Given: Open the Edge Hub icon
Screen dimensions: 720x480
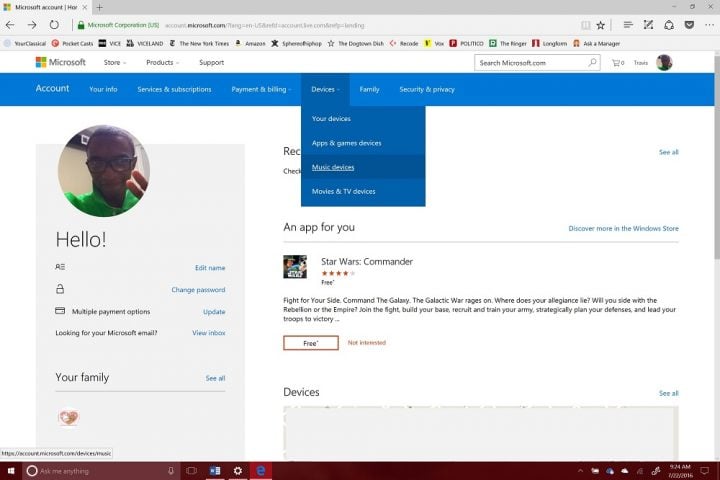Looking at the screenshot, I should 628,25.
